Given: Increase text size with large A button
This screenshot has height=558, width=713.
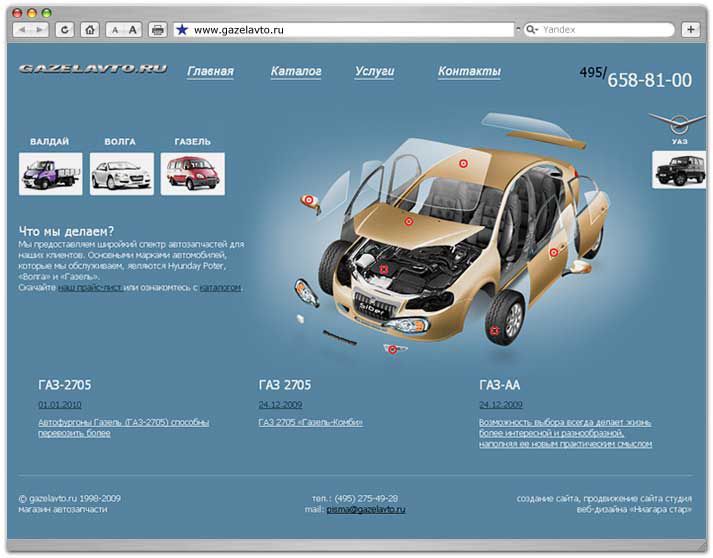Looking at the screenshot, I should pos(132,30).
